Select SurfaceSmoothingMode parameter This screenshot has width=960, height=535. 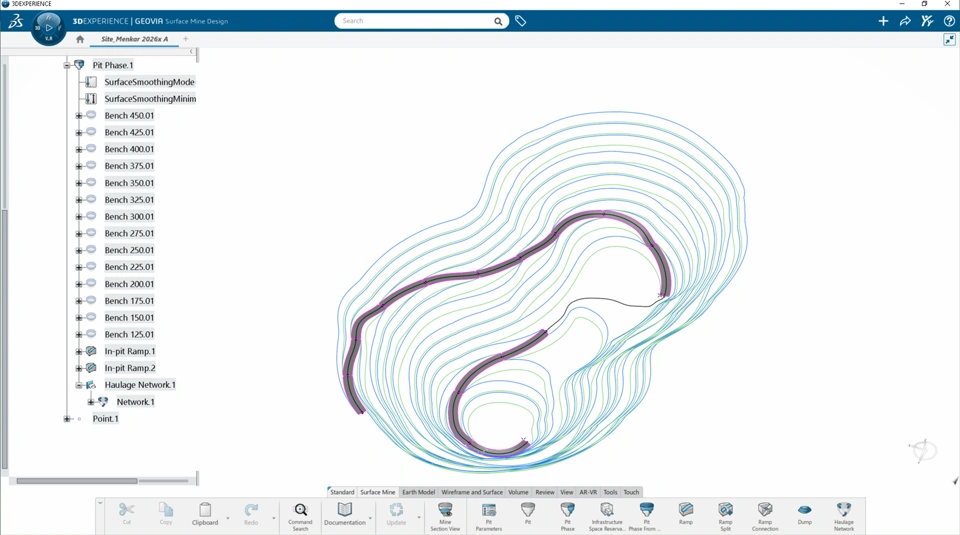pyautogui.click(x=149, y=82)
